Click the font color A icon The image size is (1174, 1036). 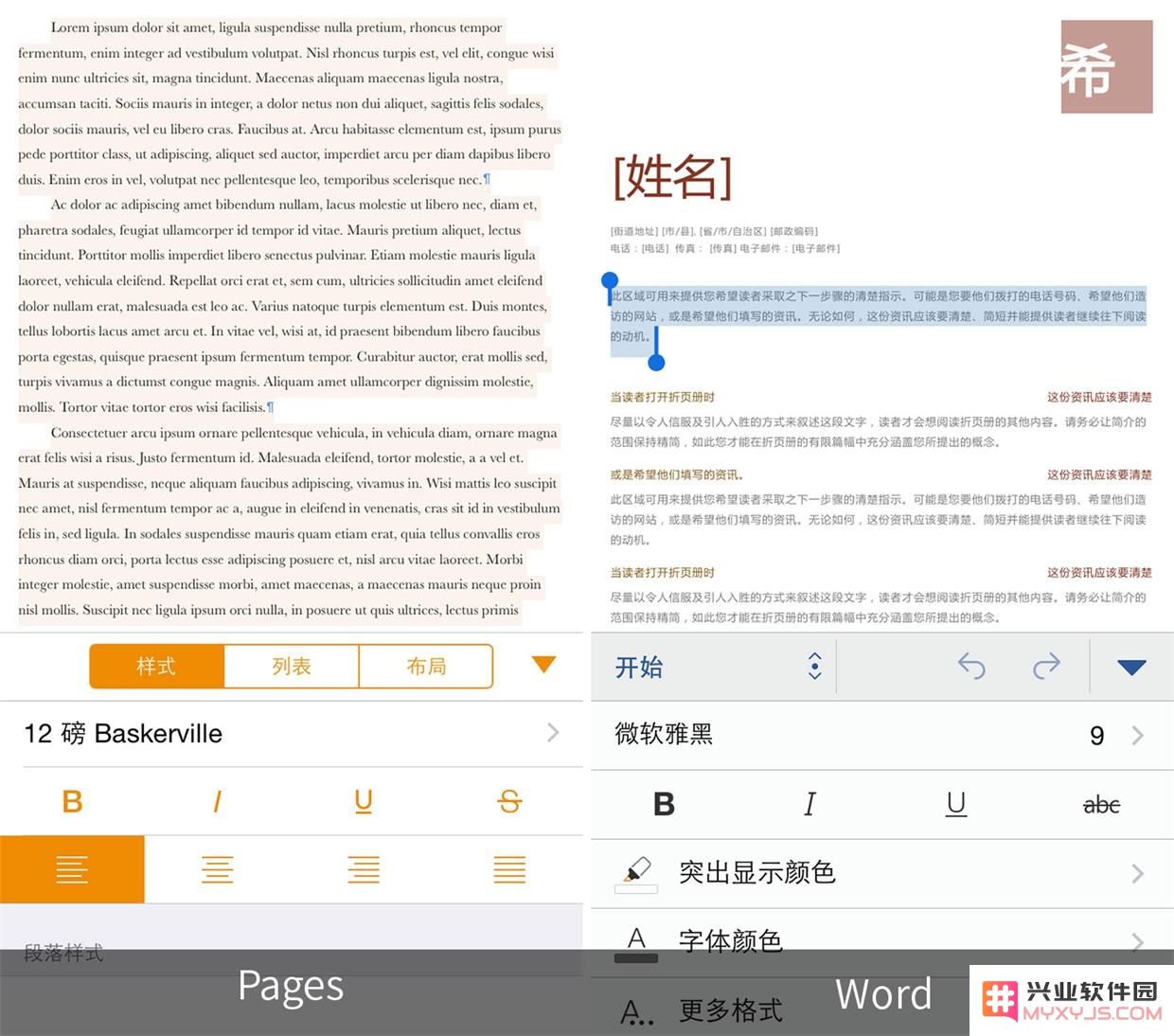tap(636, 943)
